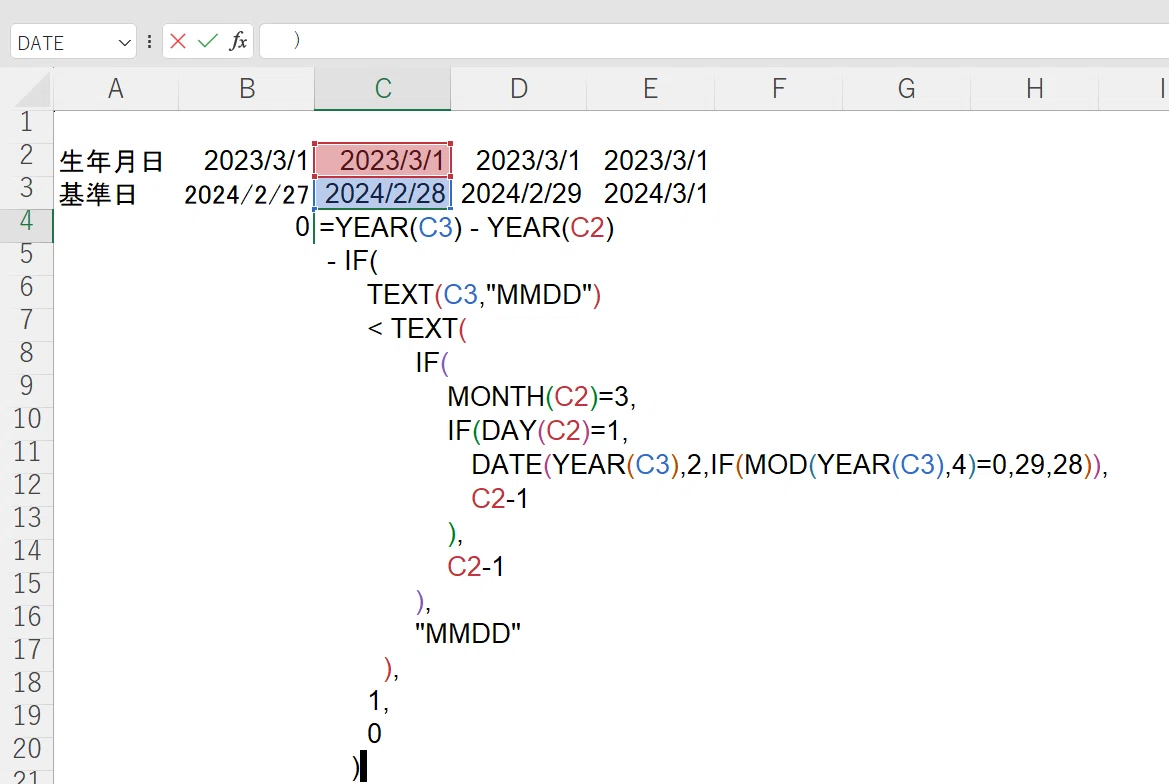Click the TEXT(C3,"MMDD") formula line
Image resolution: width=1169 pixels, height=784 pixels.
(484, 295)
